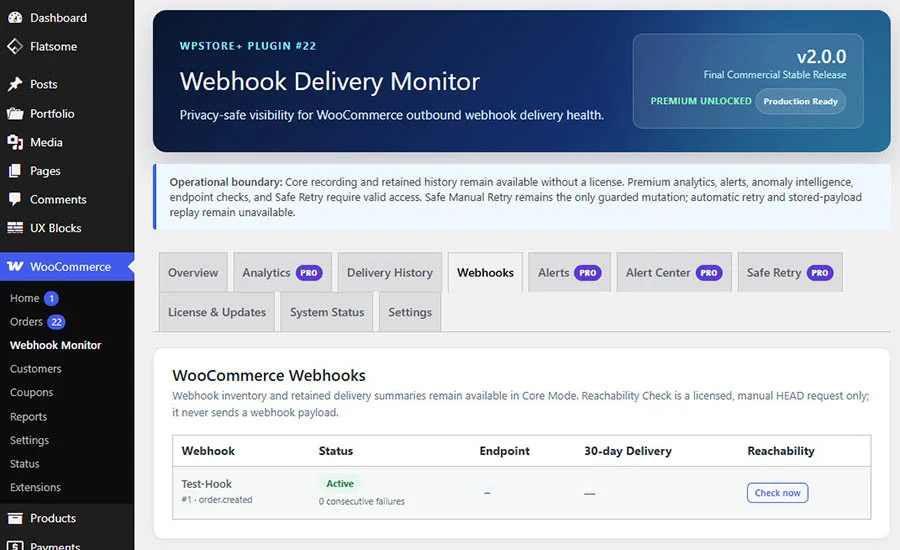Image resolution: width=900 pixels, height=550 pixels.
Task: Click the Check now reachability button
Action: pos(777,493)
